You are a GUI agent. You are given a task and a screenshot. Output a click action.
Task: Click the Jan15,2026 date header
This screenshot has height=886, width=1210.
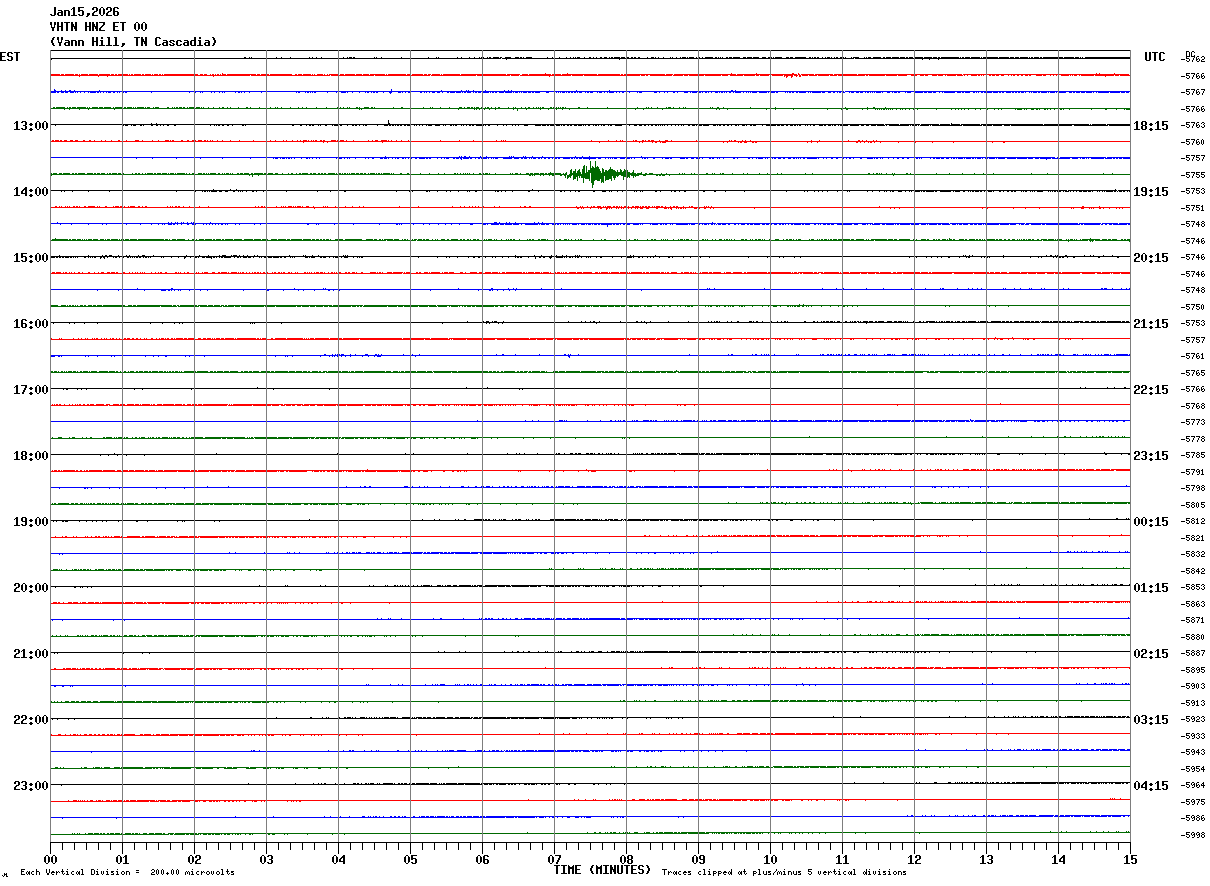tap(84, 12)
